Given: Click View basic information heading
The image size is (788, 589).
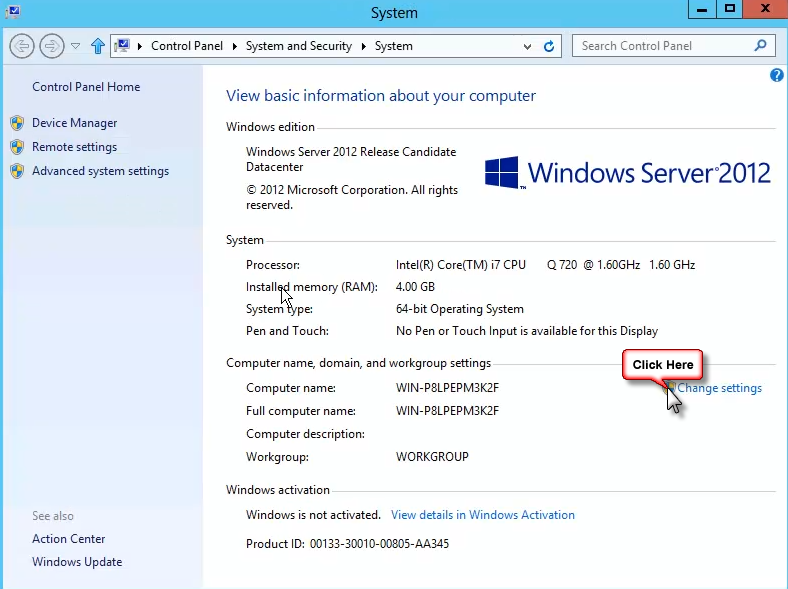Looking at the screenshot, I should [x=381, y=96].
